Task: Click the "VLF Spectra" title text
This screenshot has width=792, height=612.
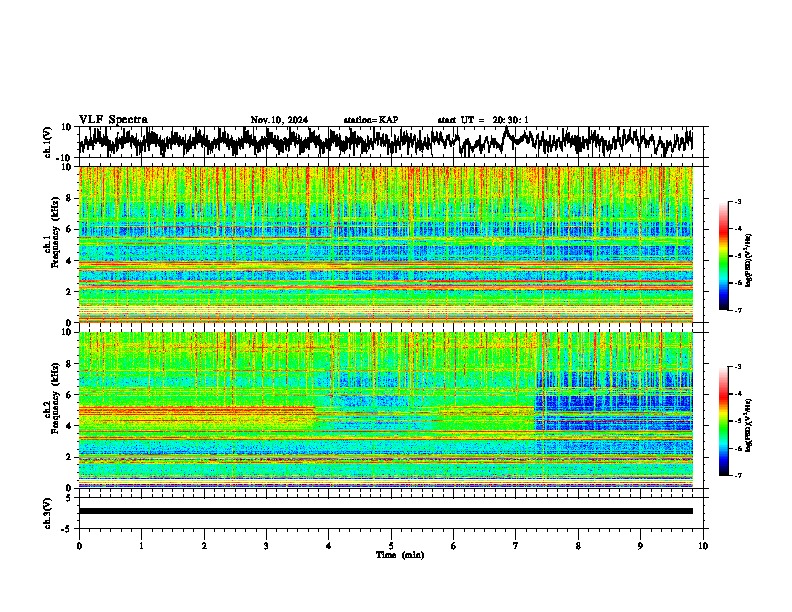Action: pos(113,120)
